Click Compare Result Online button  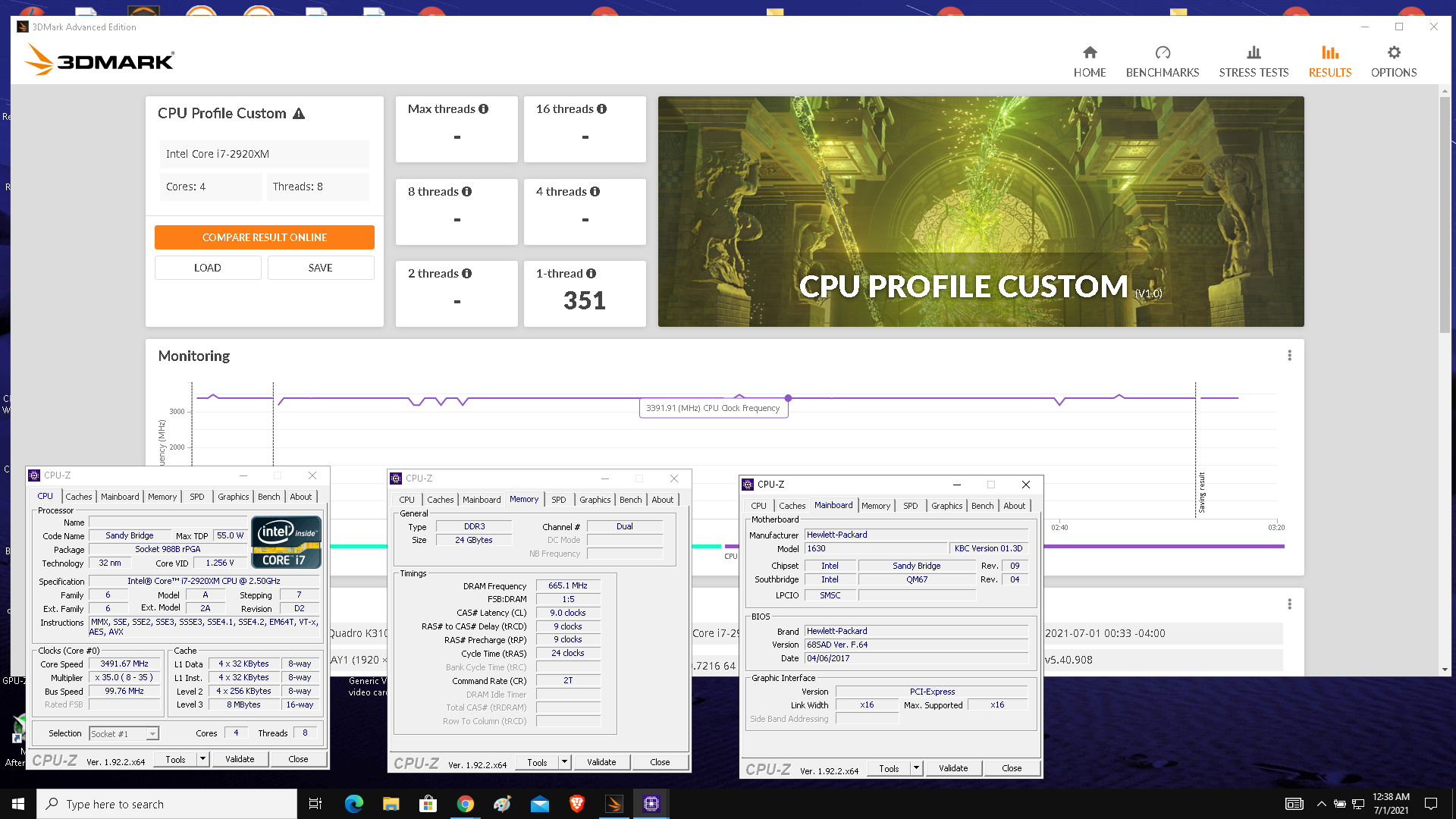coord(265,237)
